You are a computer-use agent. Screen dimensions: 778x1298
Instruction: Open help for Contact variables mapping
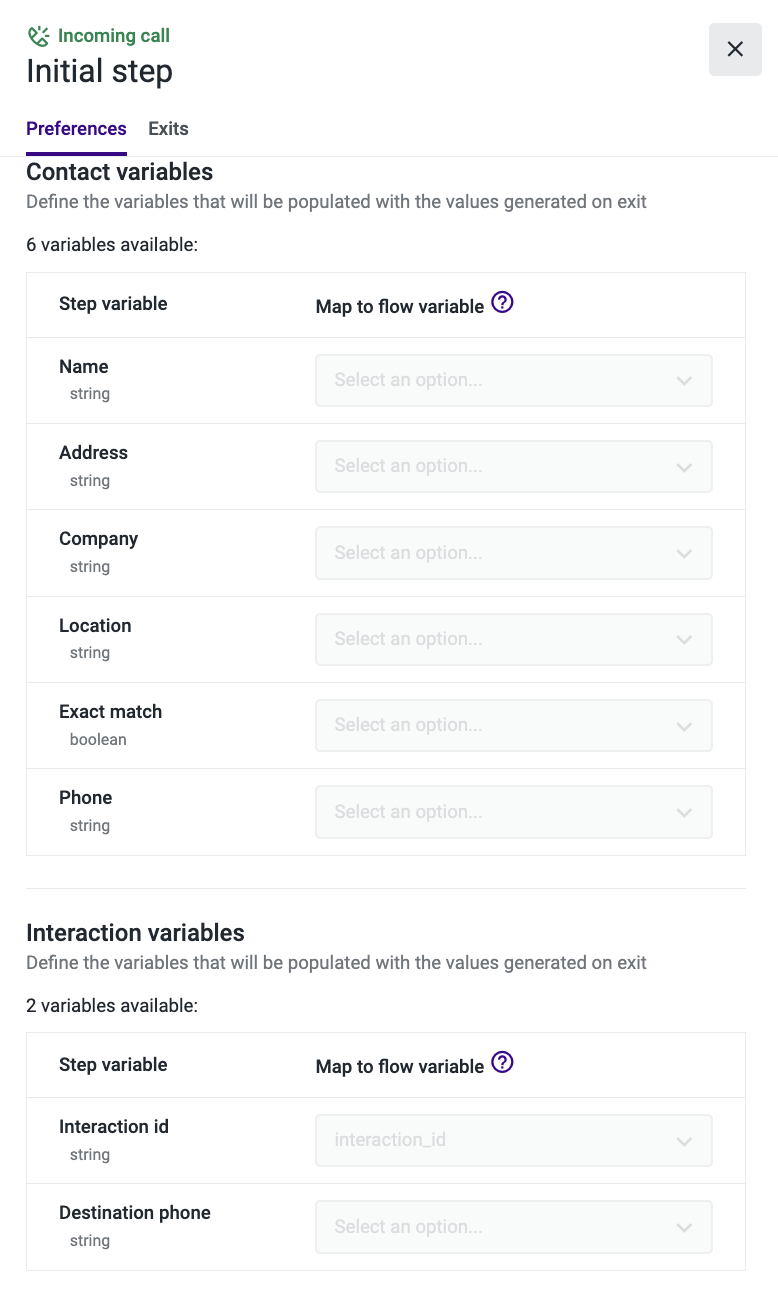point(503,303)
